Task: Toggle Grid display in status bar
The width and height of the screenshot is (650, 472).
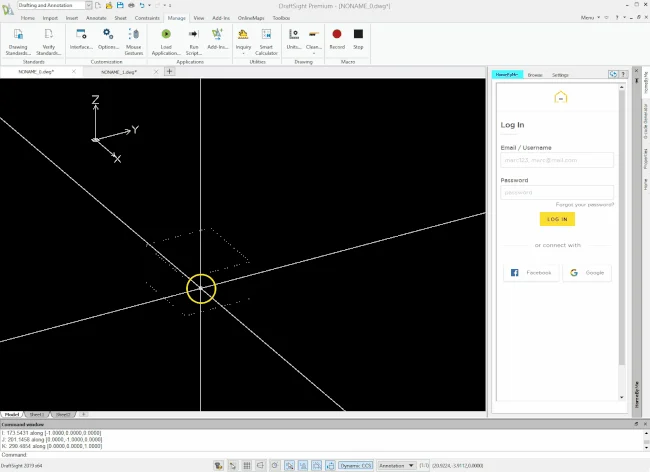Action: pyautogui.click(x=247, y=465)
